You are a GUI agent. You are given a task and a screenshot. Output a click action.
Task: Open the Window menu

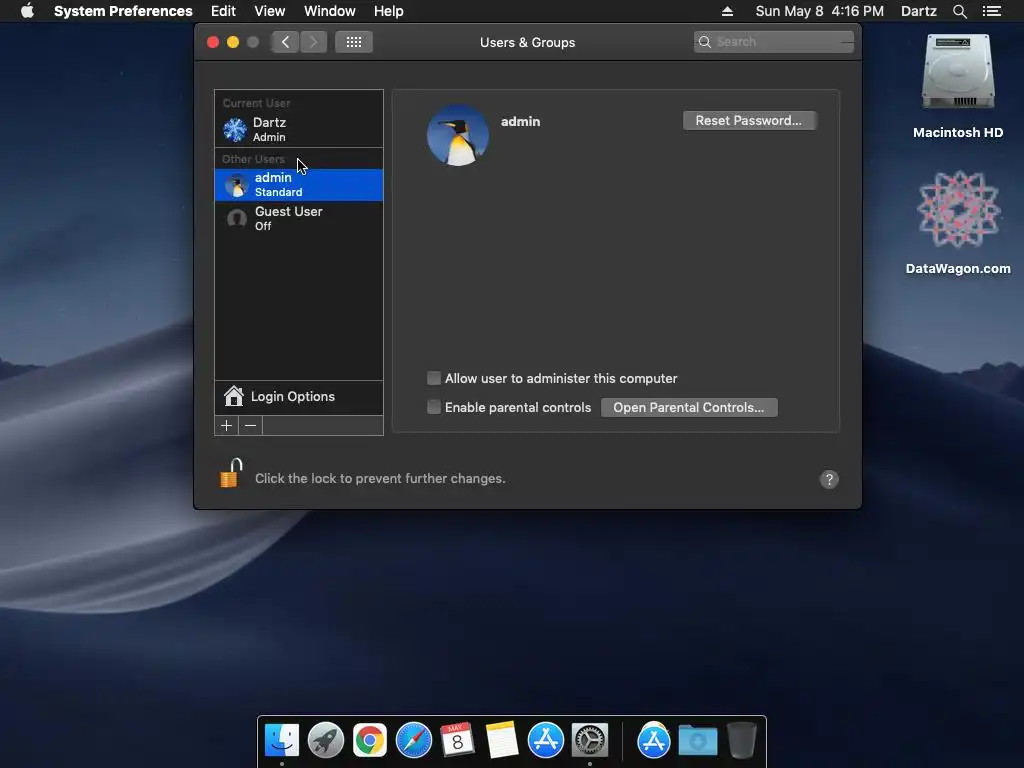click(330, 11)
